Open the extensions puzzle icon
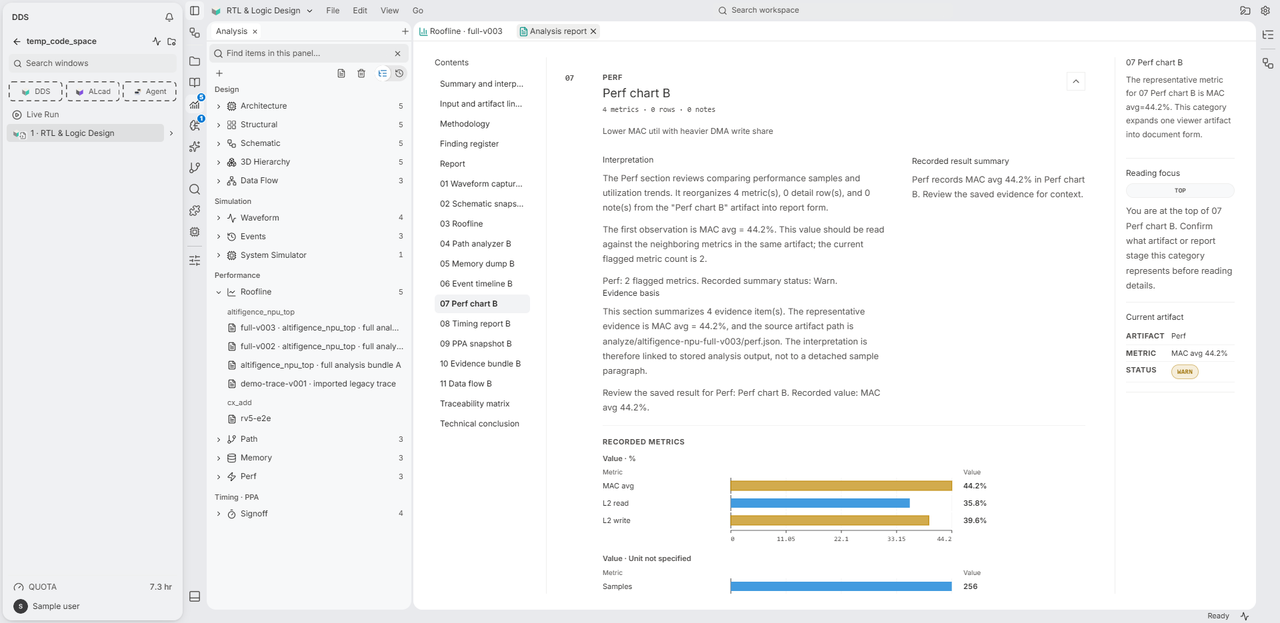Viewport: 1280px width, 623px height. 194,211
